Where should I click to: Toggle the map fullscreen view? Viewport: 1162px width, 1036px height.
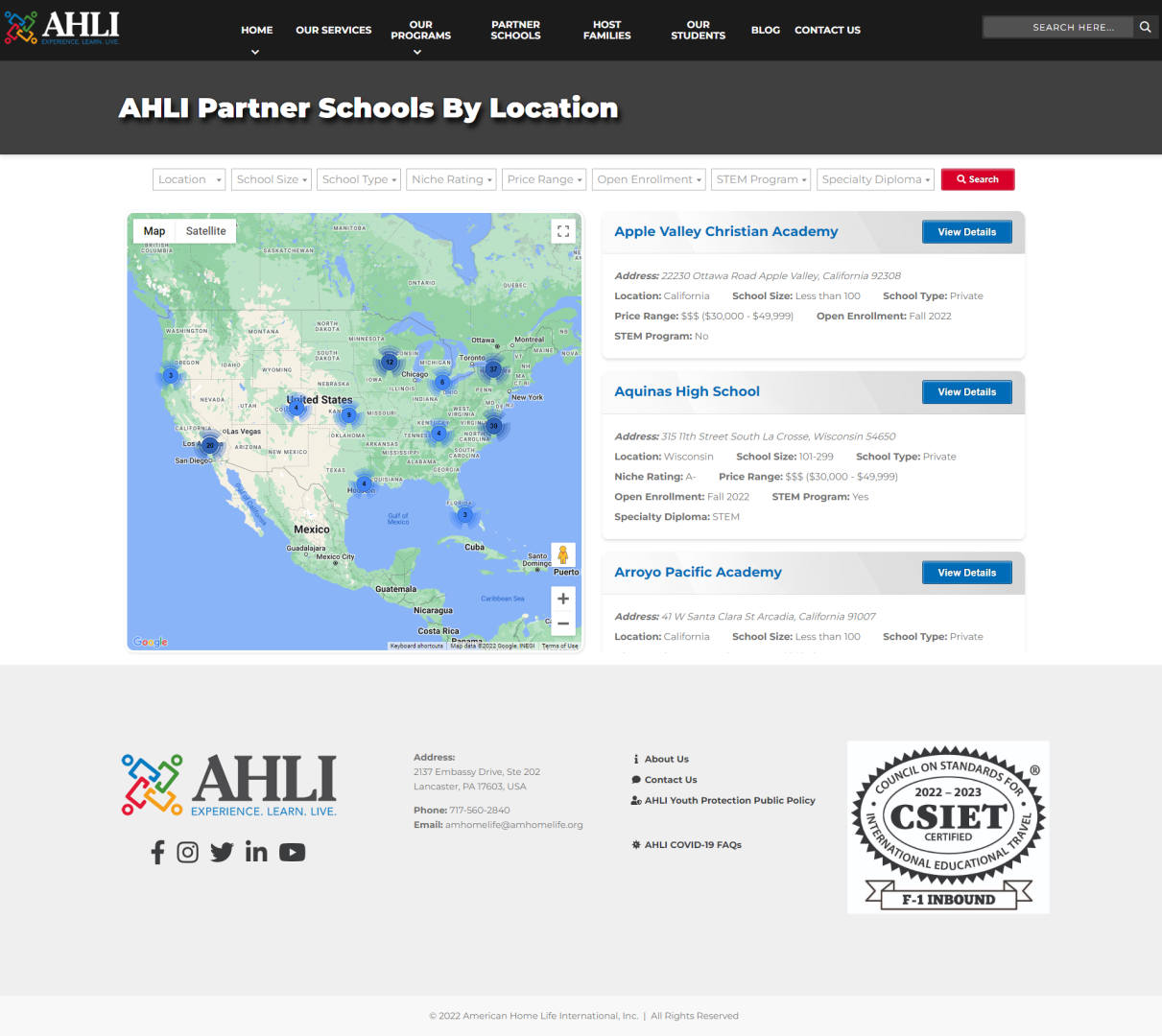(x=563, y=231)
